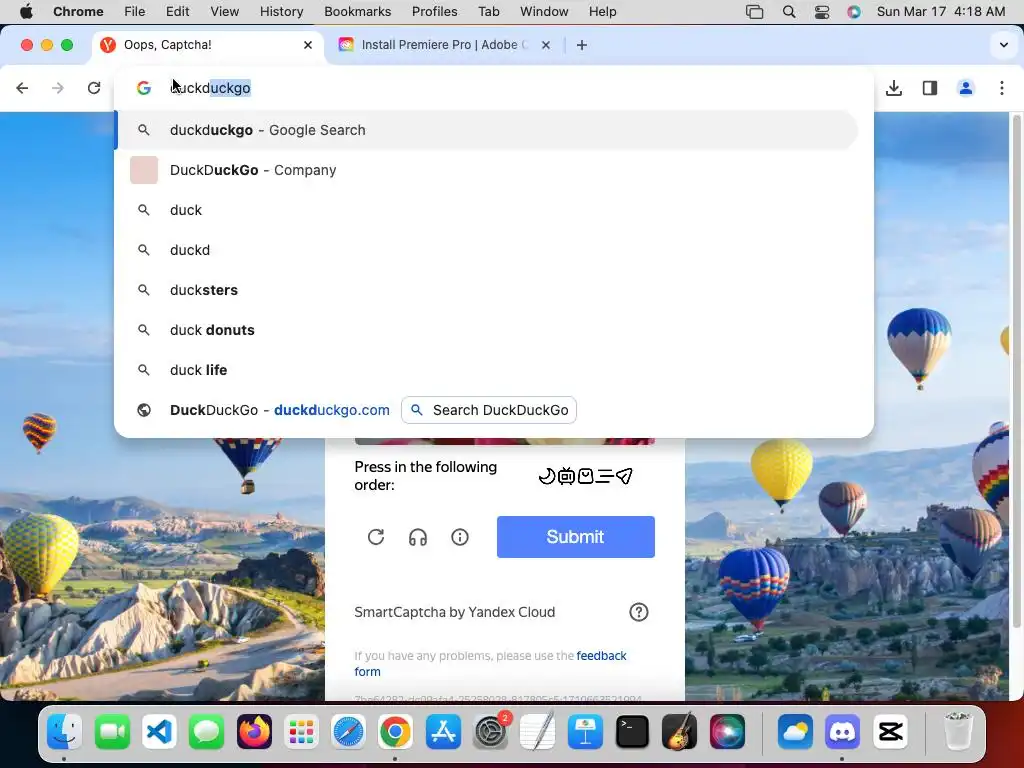1024x768 pixels.
Task: Submit the captcha answer
Action: 575,537
